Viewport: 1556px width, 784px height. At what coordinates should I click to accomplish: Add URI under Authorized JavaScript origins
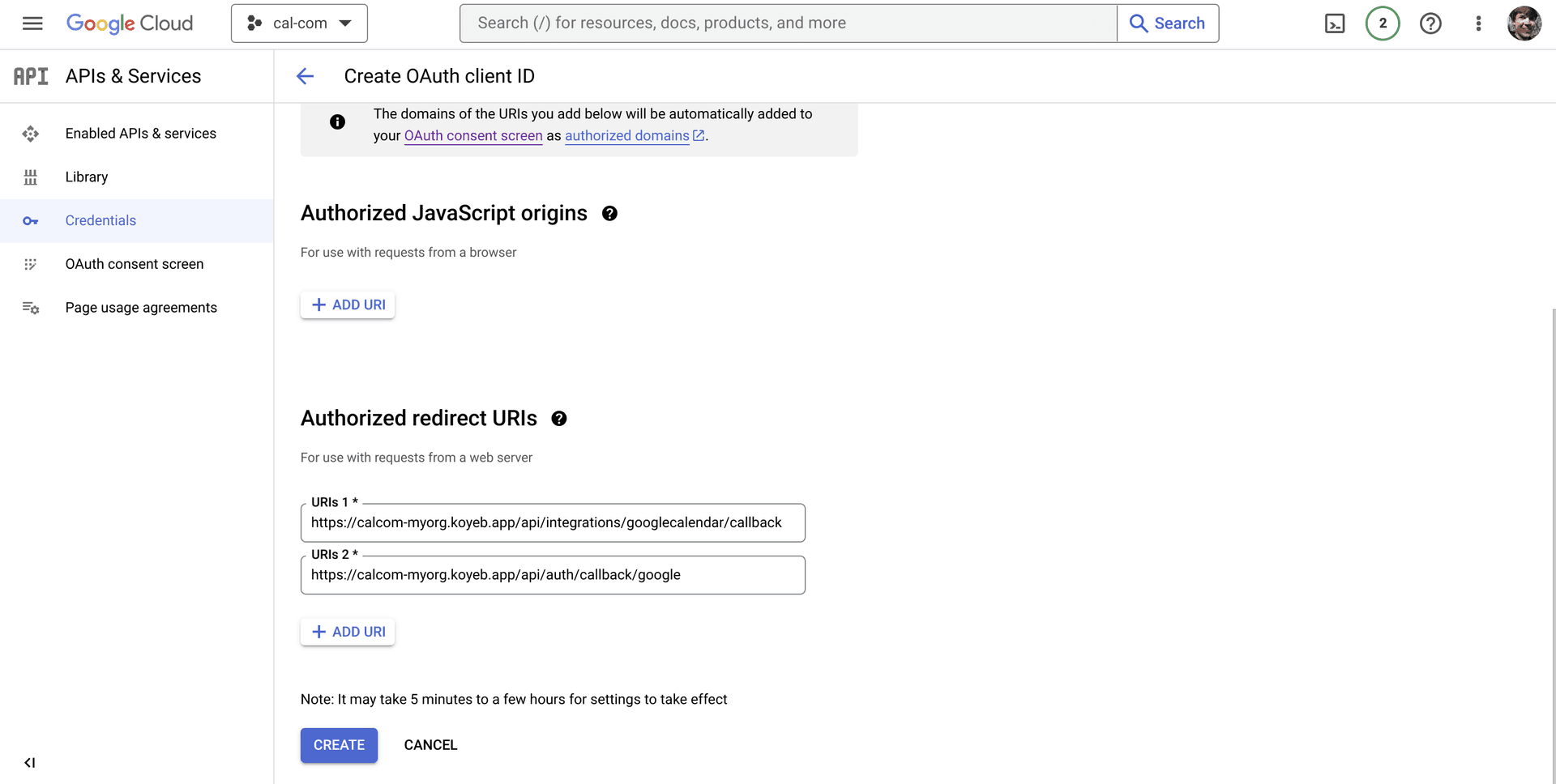(x=348, y=305)
